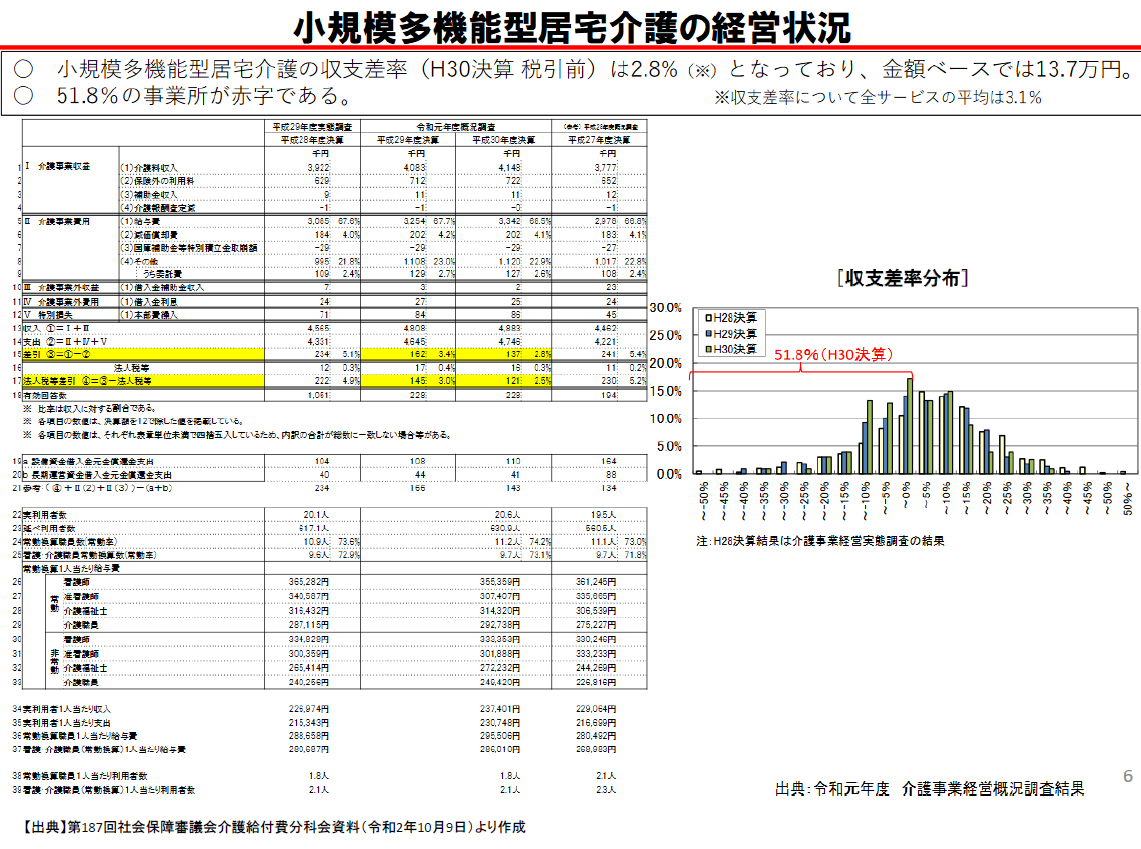
Task: Click row label 常勤換算職員1人当たり給与費
Action: tap(79, 736)
